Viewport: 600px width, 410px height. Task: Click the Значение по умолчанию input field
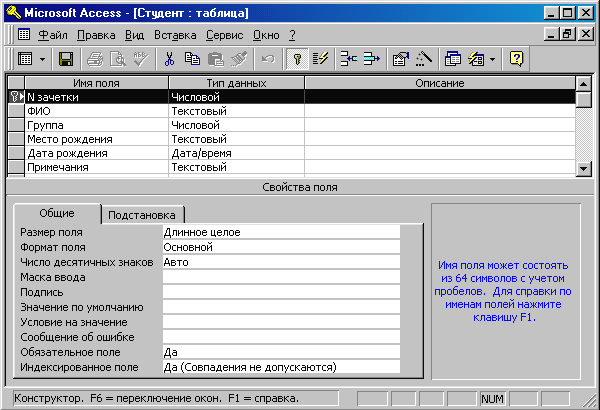281,307
